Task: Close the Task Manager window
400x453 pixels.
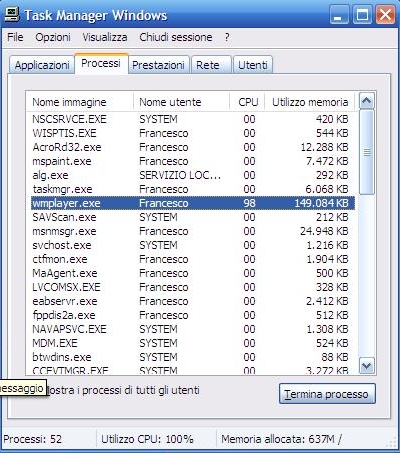Action: tap(385, 15)
